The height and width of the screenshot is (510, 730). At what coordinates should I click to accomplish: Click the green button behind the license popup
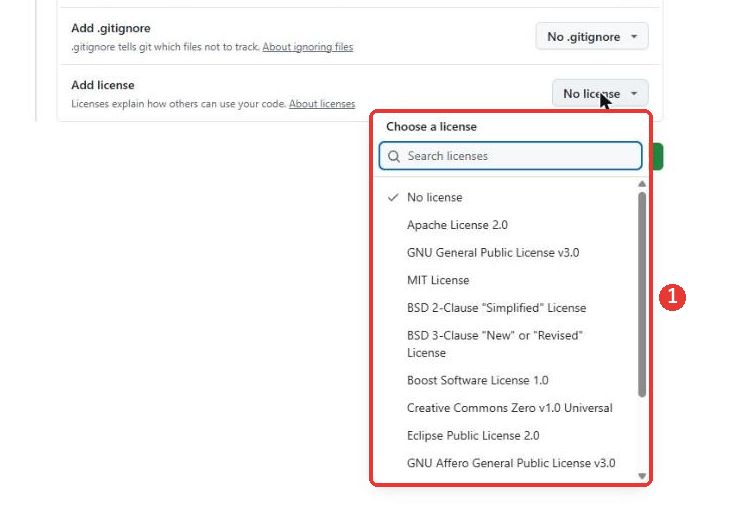657,156
